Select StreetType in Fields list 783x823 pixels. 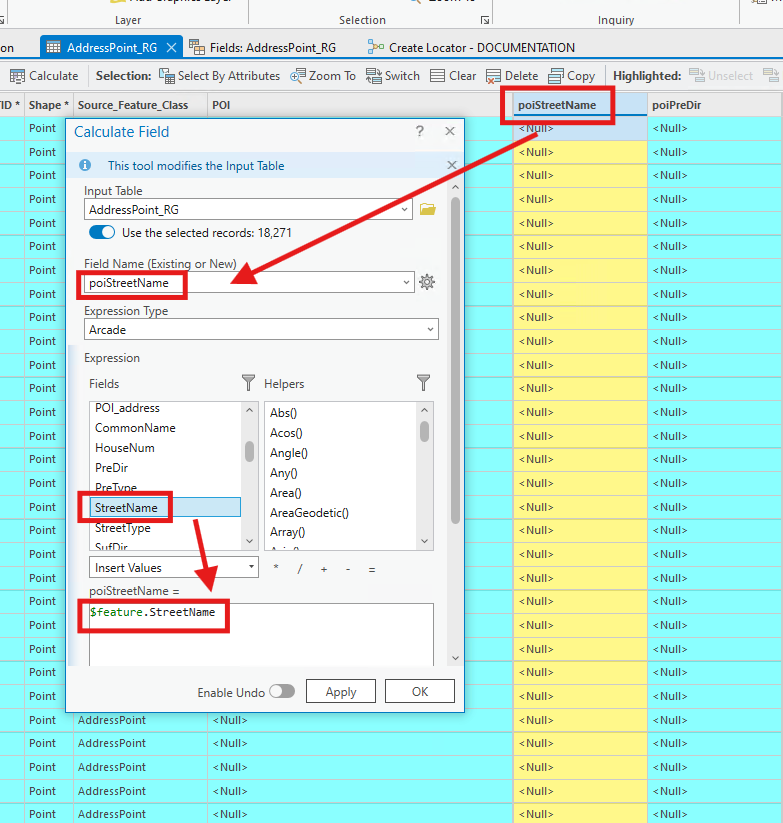(x=165, y=527)
